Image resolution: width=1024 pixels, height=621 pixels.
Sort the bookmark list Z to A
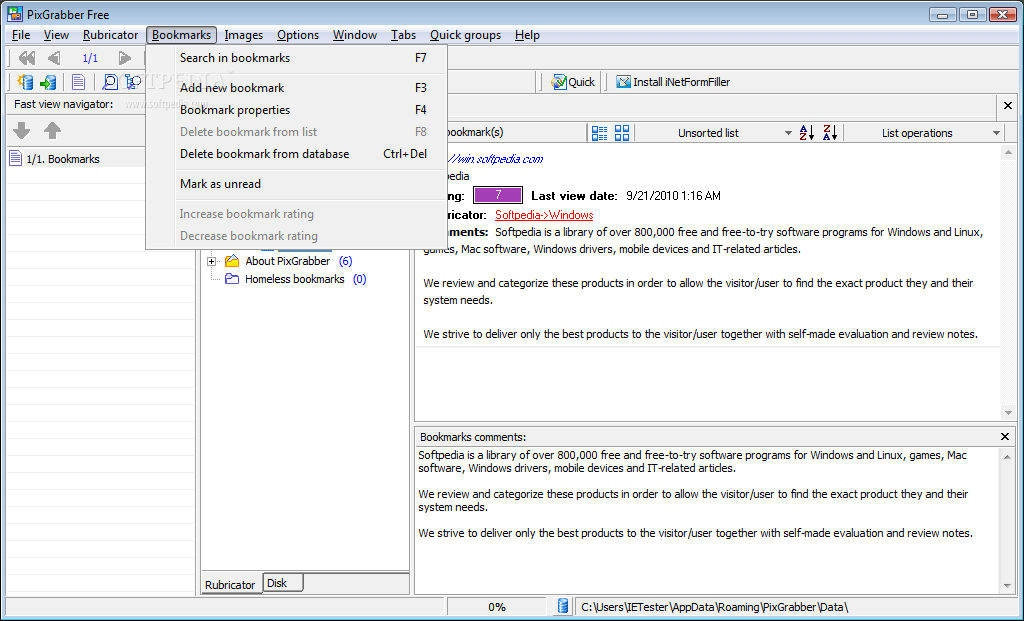(x=830, y=133)
